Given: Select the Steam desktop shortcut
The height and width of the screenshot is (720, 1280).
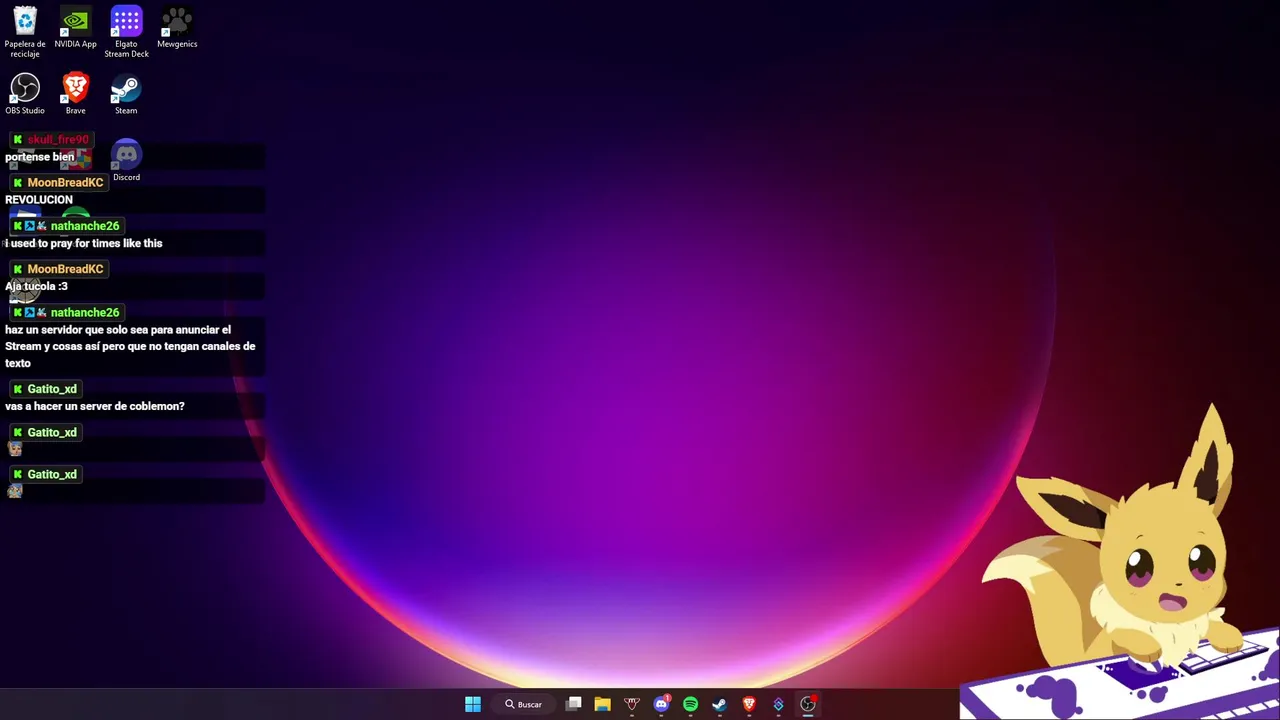Looking at the screenshot, I should point(126,94).
